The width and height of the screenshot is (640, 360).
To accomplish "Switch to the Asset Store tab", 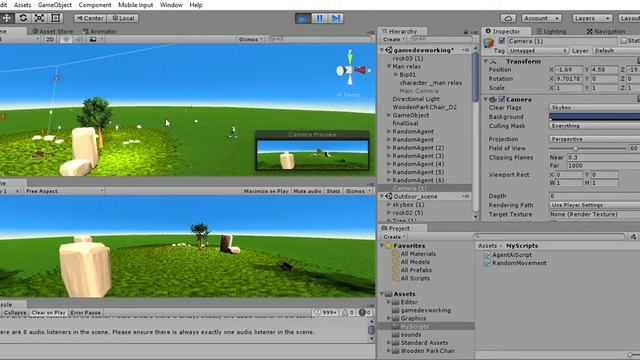I will [x=52, y=31].
